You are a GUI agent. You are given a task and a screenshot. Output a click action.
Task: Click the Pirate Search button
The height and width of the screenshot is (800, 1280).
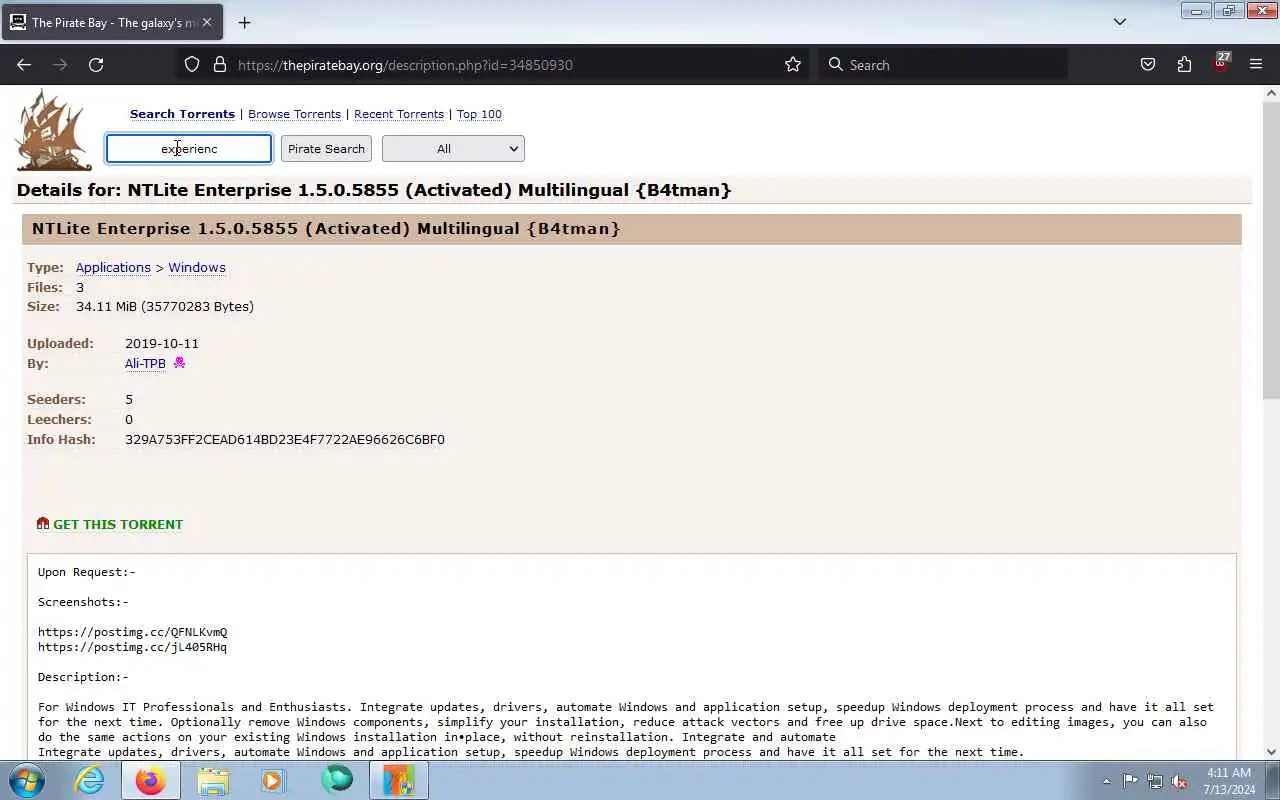[x=326, y=149]
